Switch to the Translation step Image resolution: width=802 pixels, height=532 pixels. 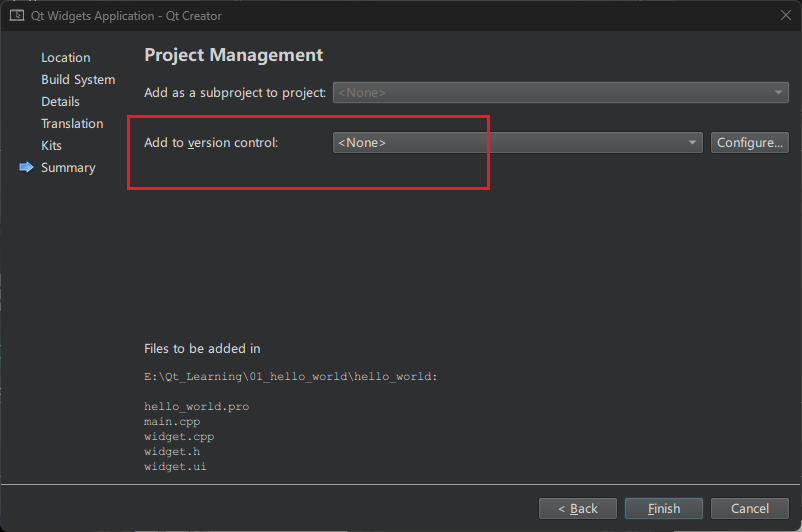[x=72, y=124]
